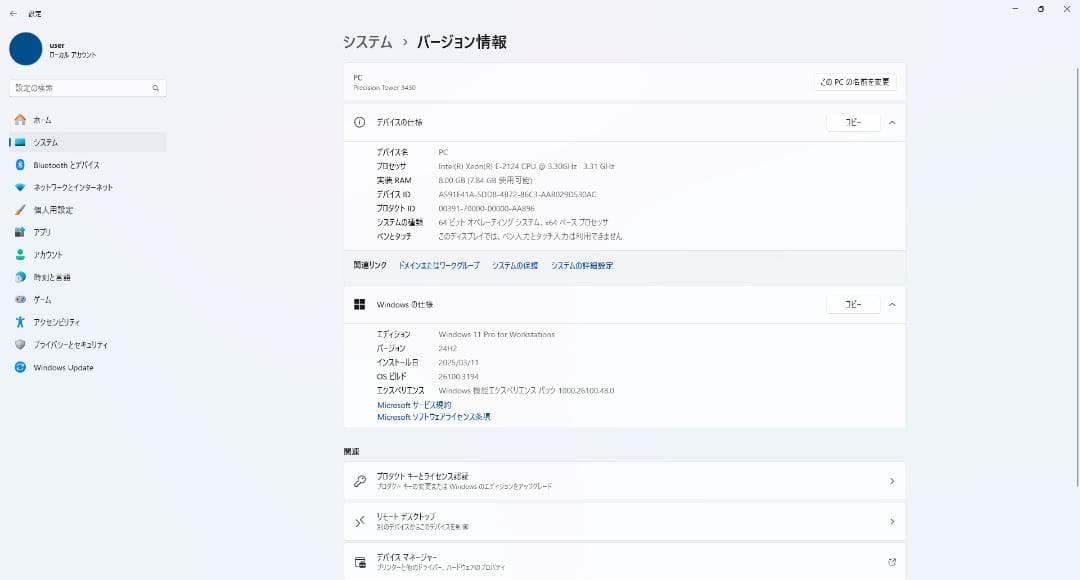Screen dimensions: 1080x580
Task: Click the 設定の検索 search field
Action: (x=80, y=88)
